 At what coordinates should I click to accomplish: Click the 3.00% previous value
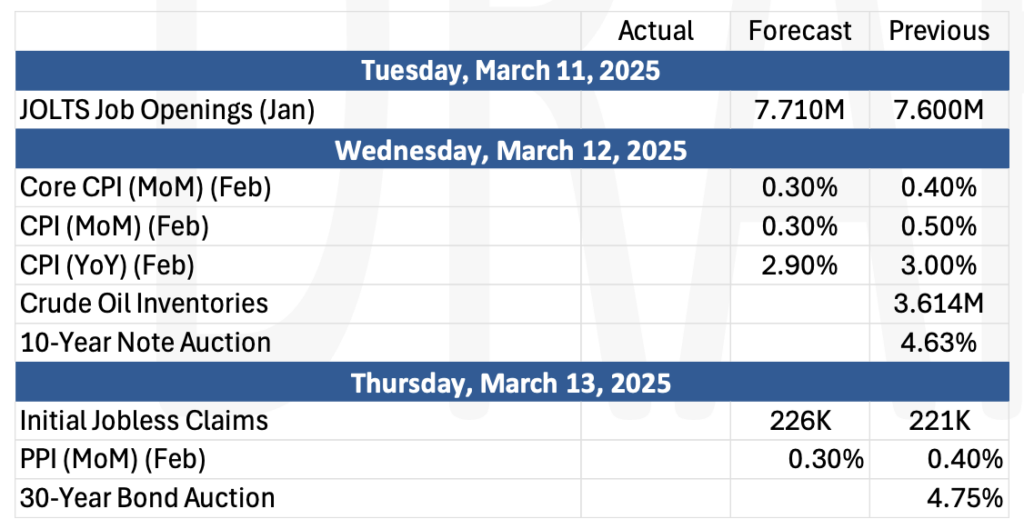pyautogui.click(x=939, y=265)
